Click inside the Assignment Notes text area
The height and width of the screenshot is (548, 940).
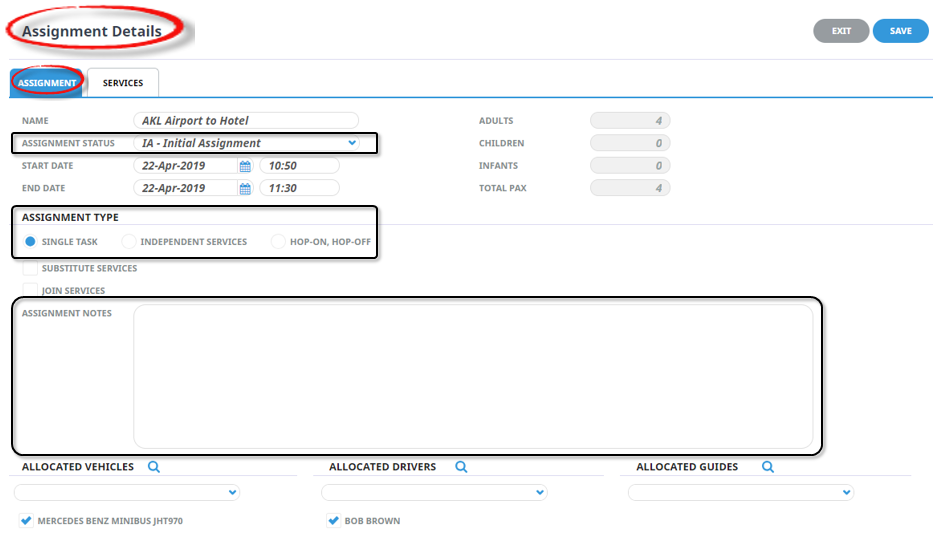click(x=473, y=377)
